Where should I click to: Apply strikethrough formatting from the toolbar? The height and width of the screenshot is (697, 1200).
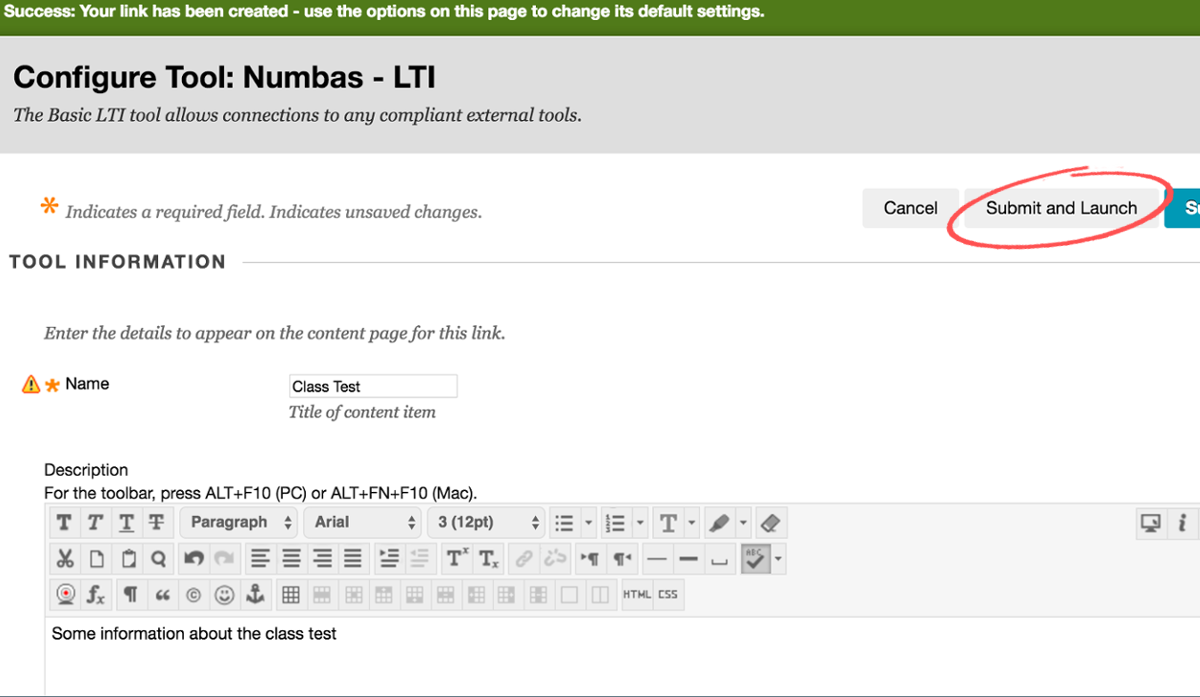coord(156,523)
